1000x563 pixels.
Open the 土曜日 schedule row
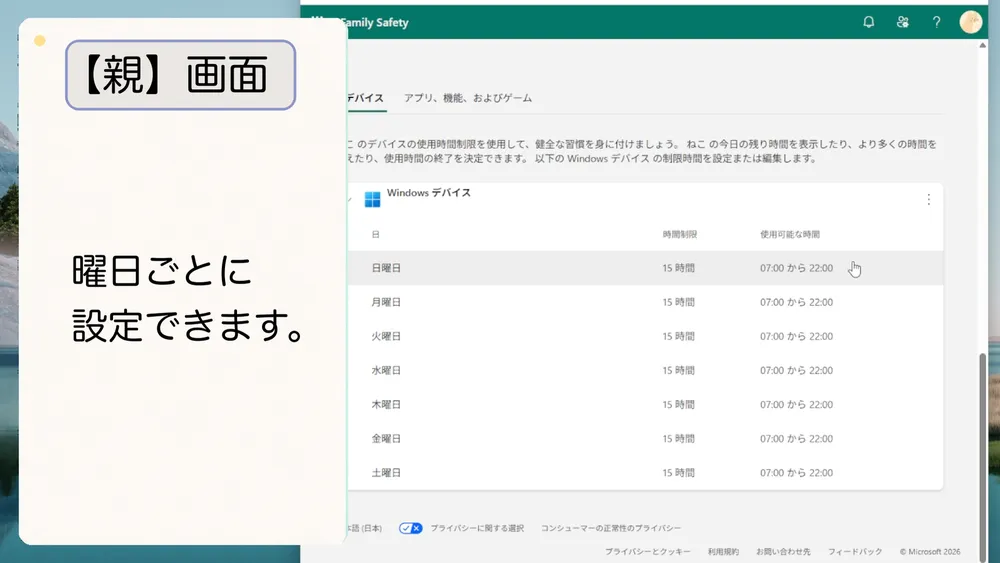(645, 472)
